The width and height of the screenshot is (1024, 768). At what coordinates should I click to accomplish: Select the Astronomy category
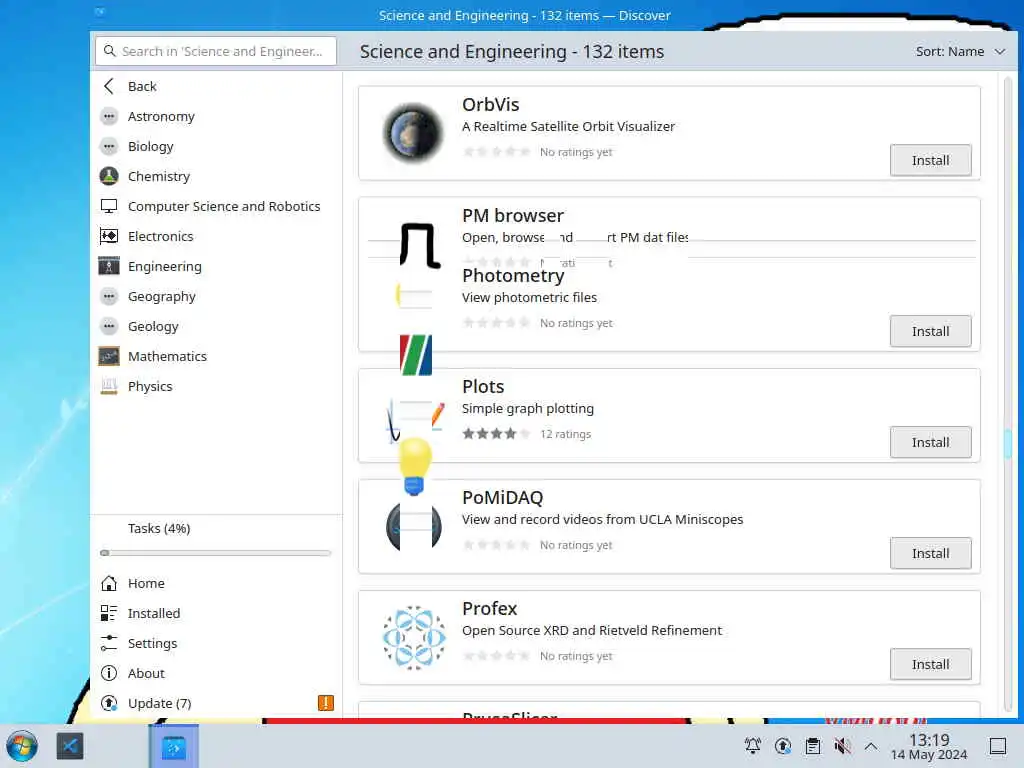(216, 116)
